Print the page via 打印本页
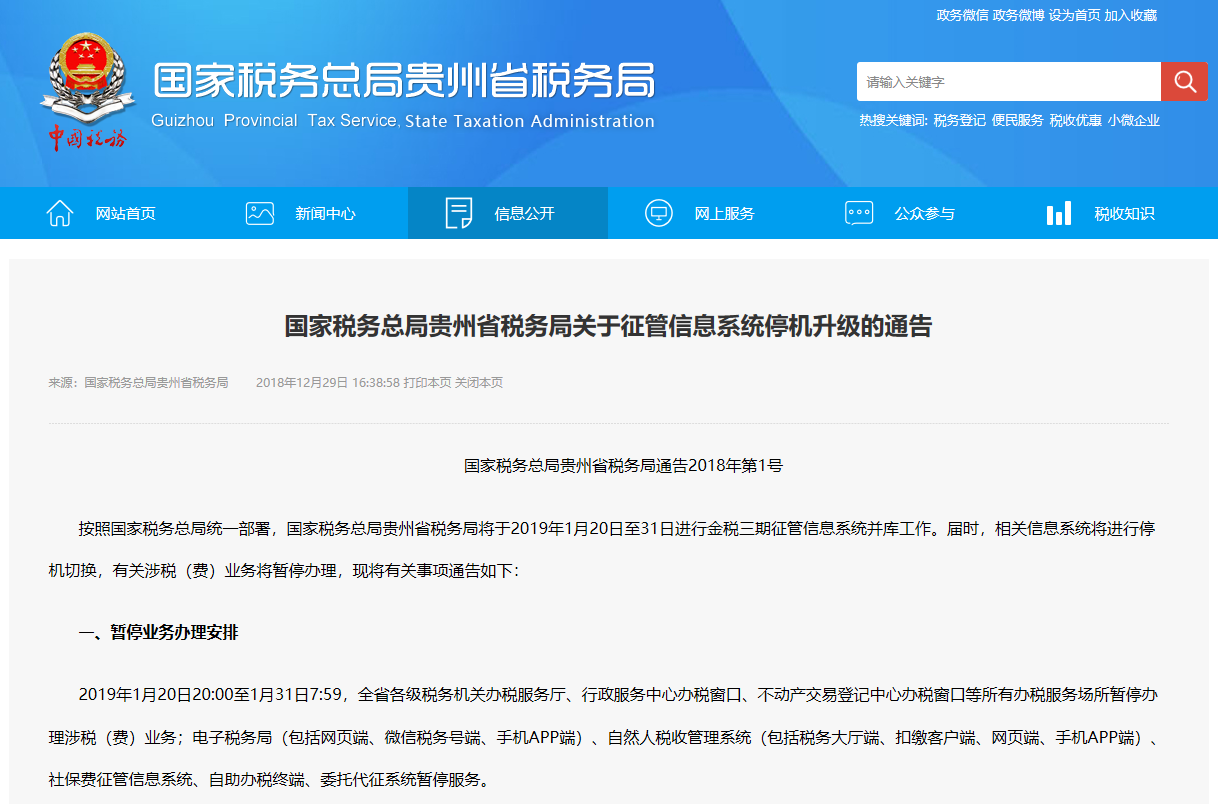 coord(427,383)
